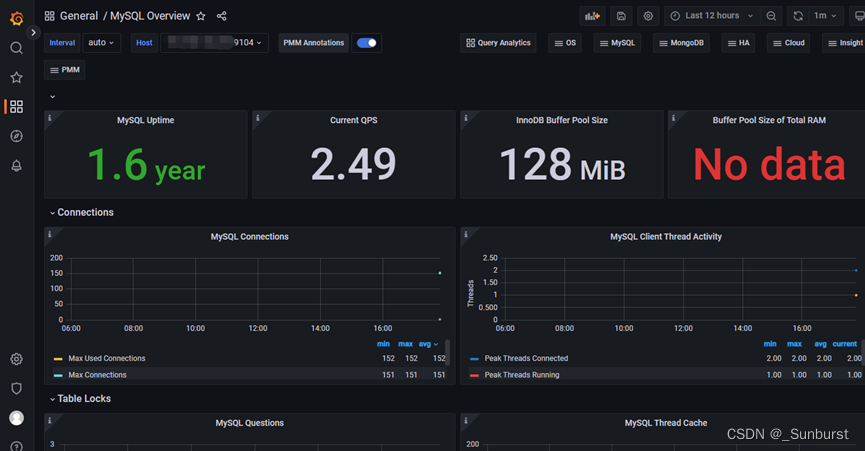Show info for MySQL Uptime panel
The image size is (865, 451).
50,117
